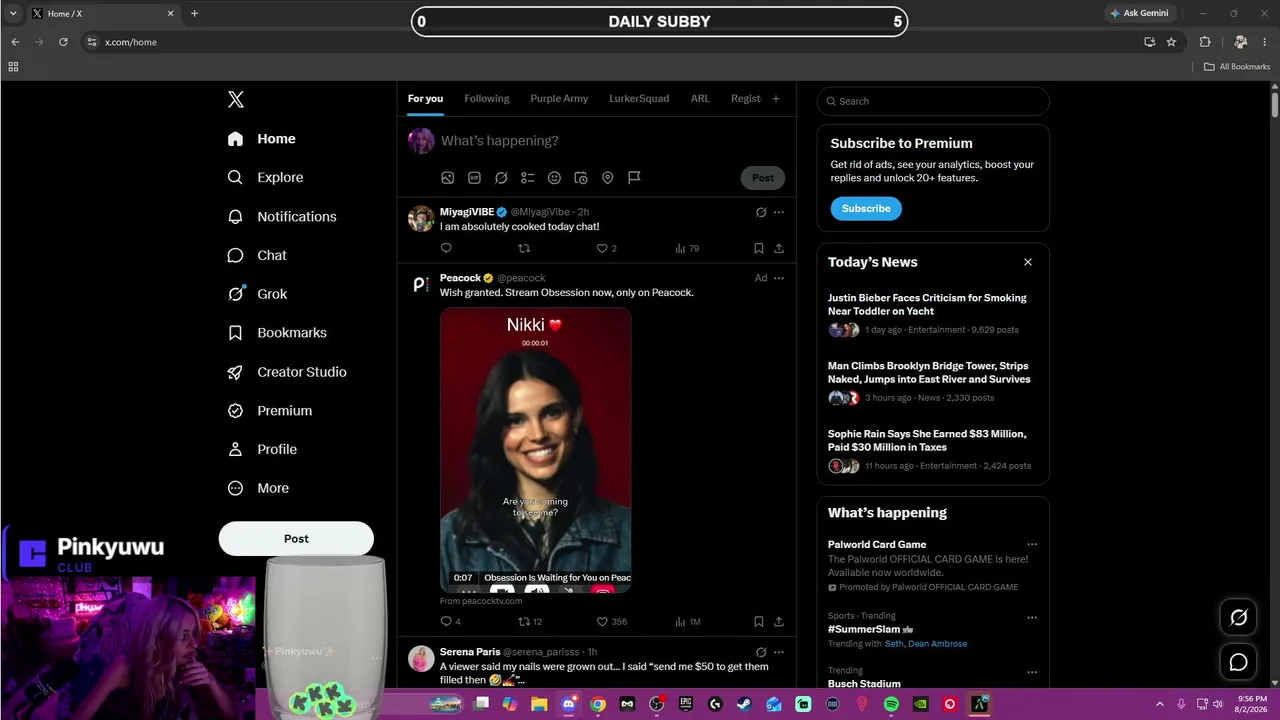Bookmark the Peacock ad post
This screenshot has width=1280, height=720.
[759, 622]
